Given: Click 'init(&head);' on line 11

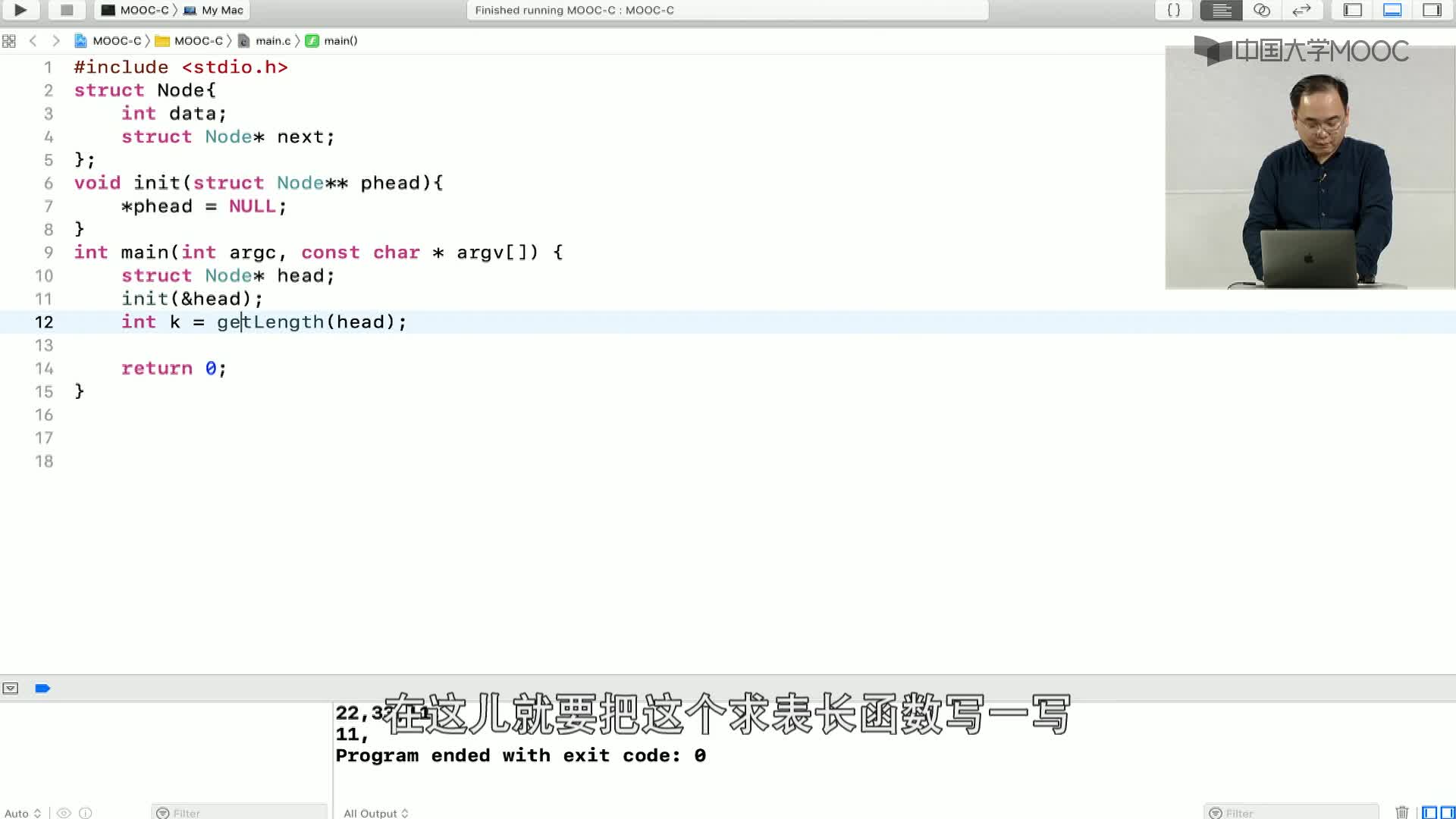Looking at the screenshot, I should pos(192,299).
